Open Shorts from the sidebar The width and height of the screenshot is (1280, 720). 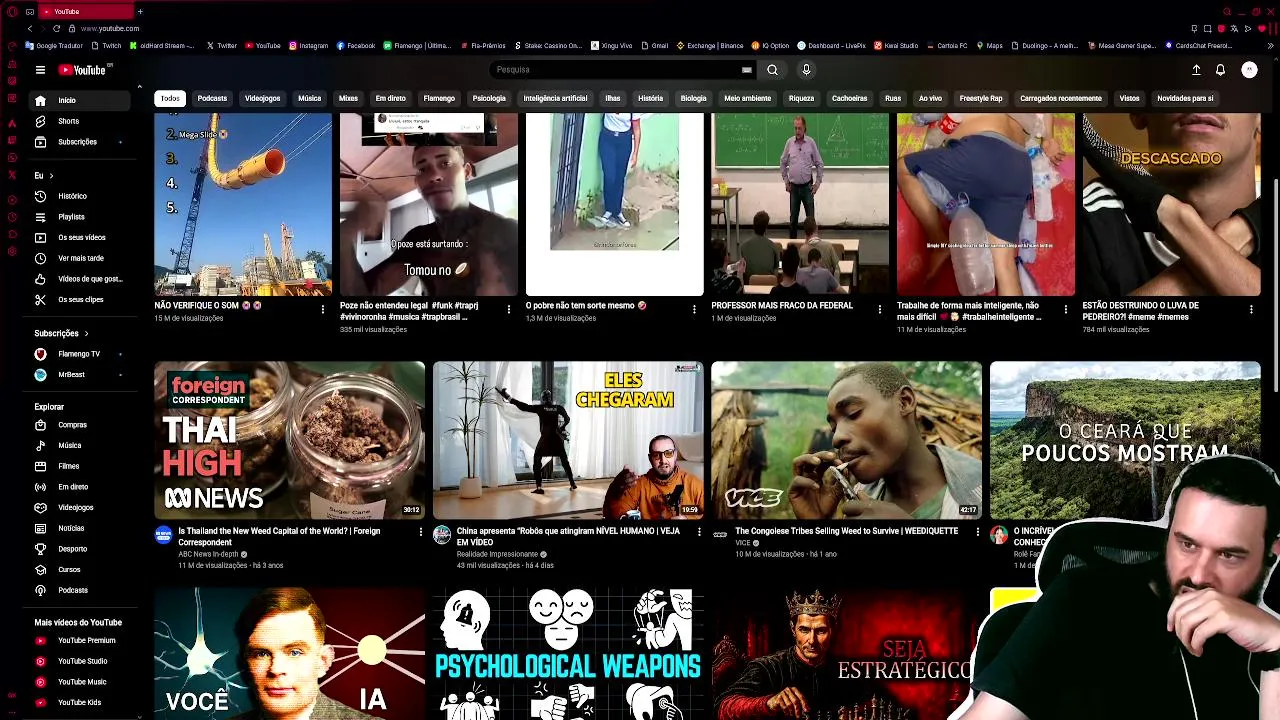point(80,121)
